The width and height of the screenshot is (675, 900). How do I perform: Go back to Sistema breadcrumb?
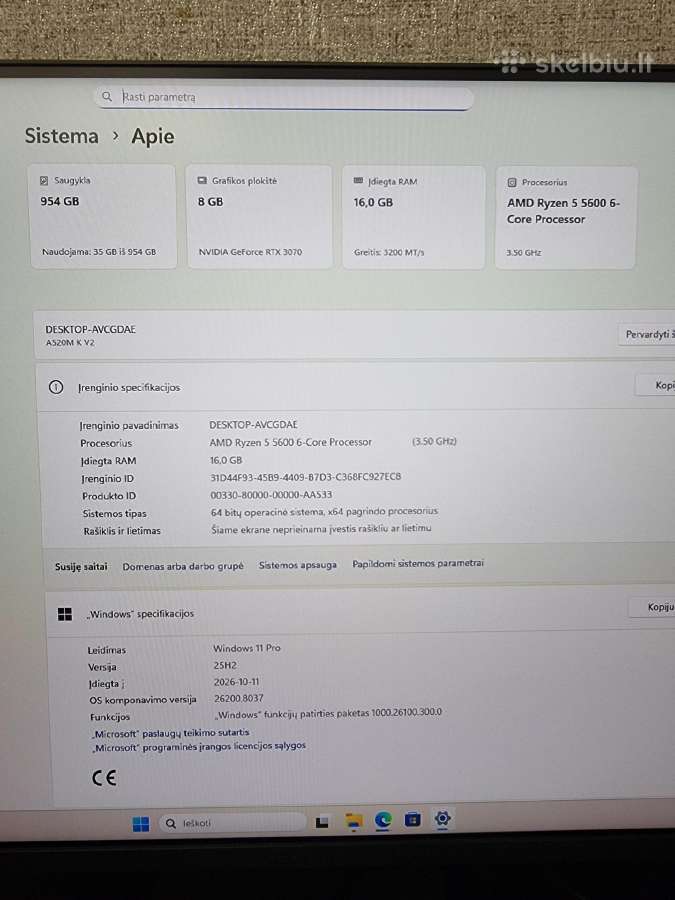pos(61,136)
